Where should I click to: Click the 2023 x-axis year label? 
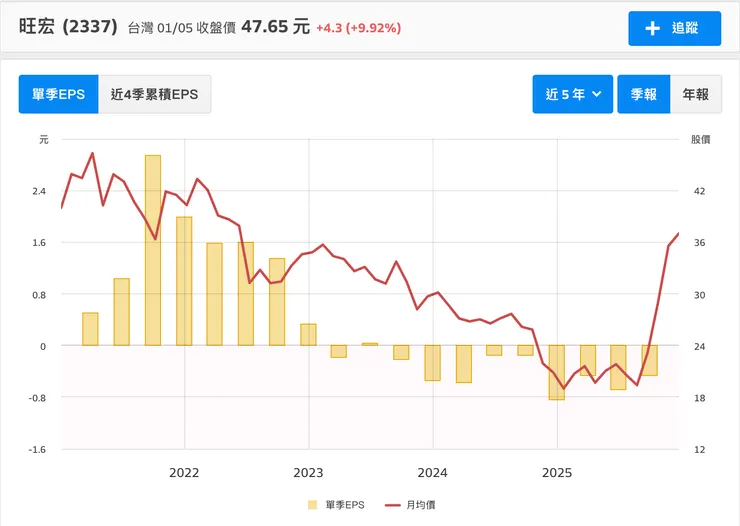(308, 473)
